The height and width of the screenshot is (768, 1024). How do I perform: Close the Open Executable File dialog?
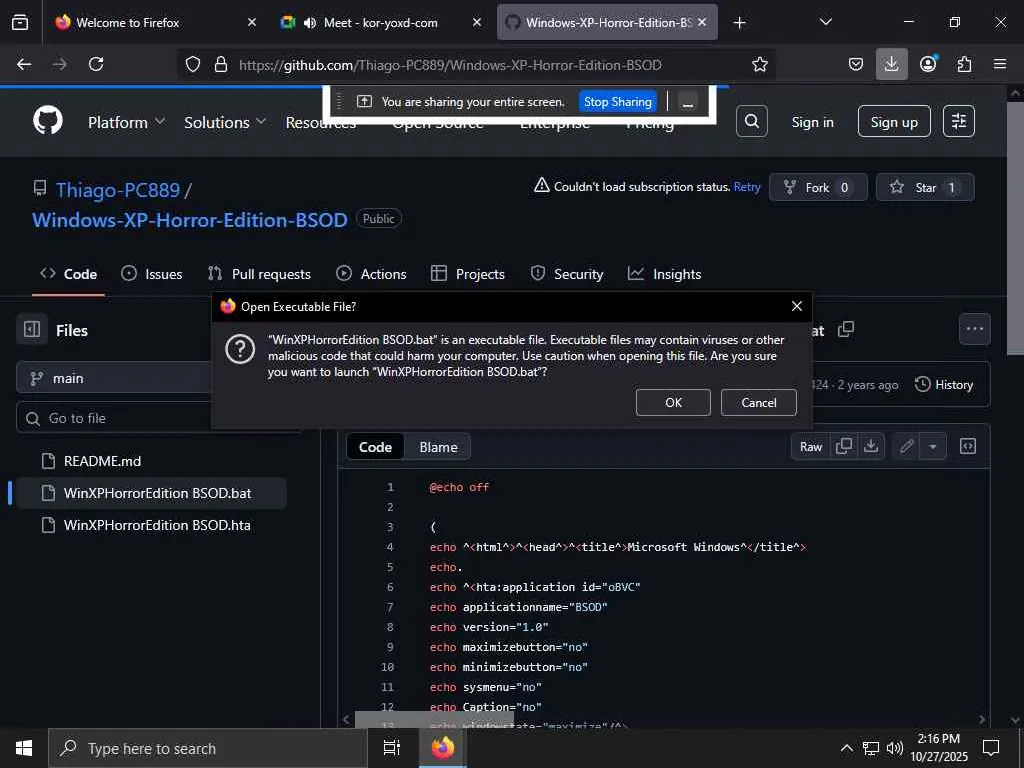(796, 306)
